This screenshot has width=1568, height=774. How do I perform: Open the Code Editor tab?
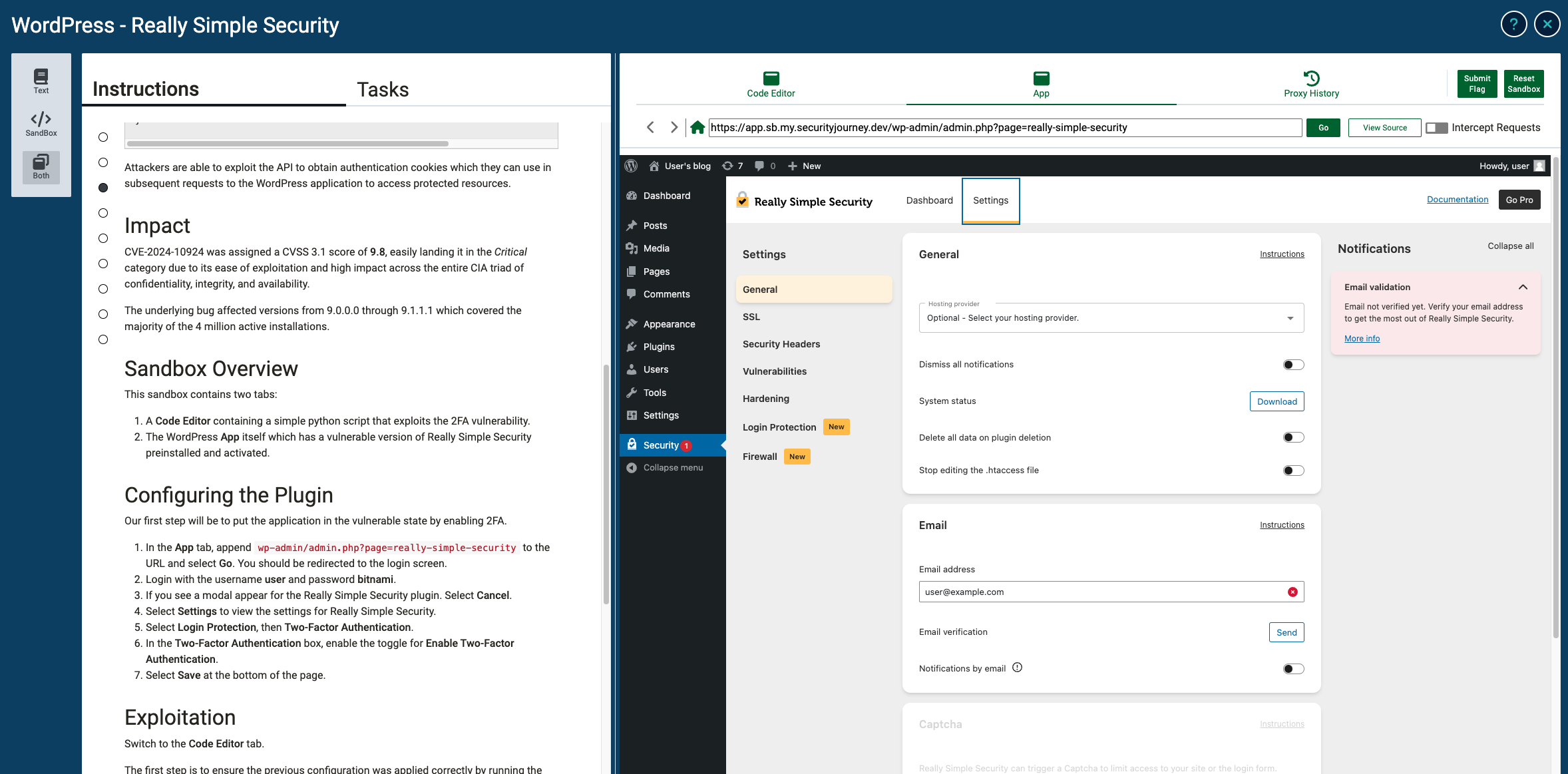[771, 85]
